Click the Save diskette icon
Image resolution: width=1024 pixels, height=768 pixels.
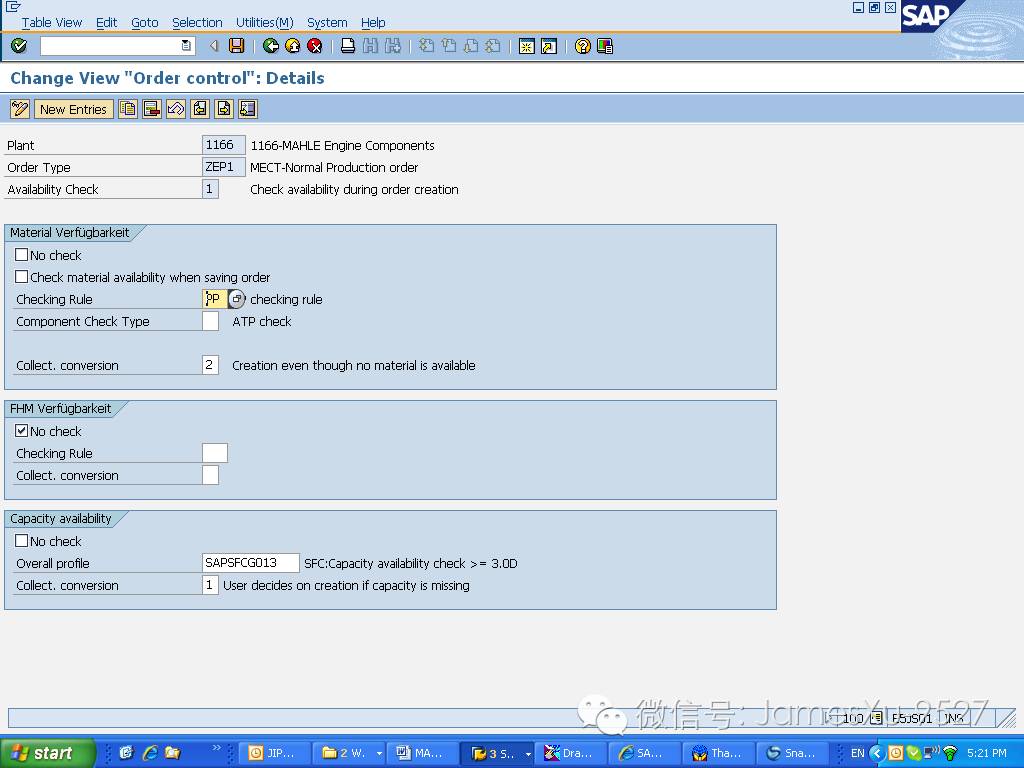pos(236,46)
